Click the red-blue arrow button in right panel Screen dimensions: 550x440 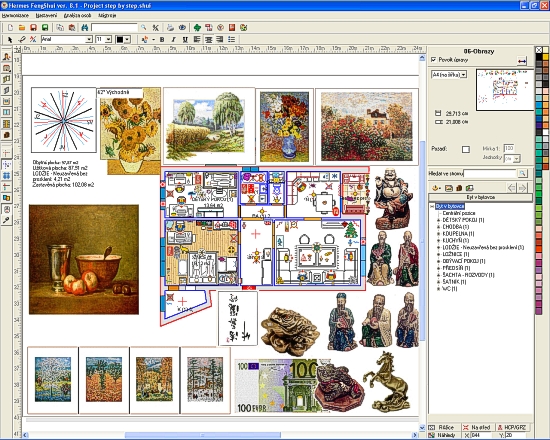pos(522,61)
